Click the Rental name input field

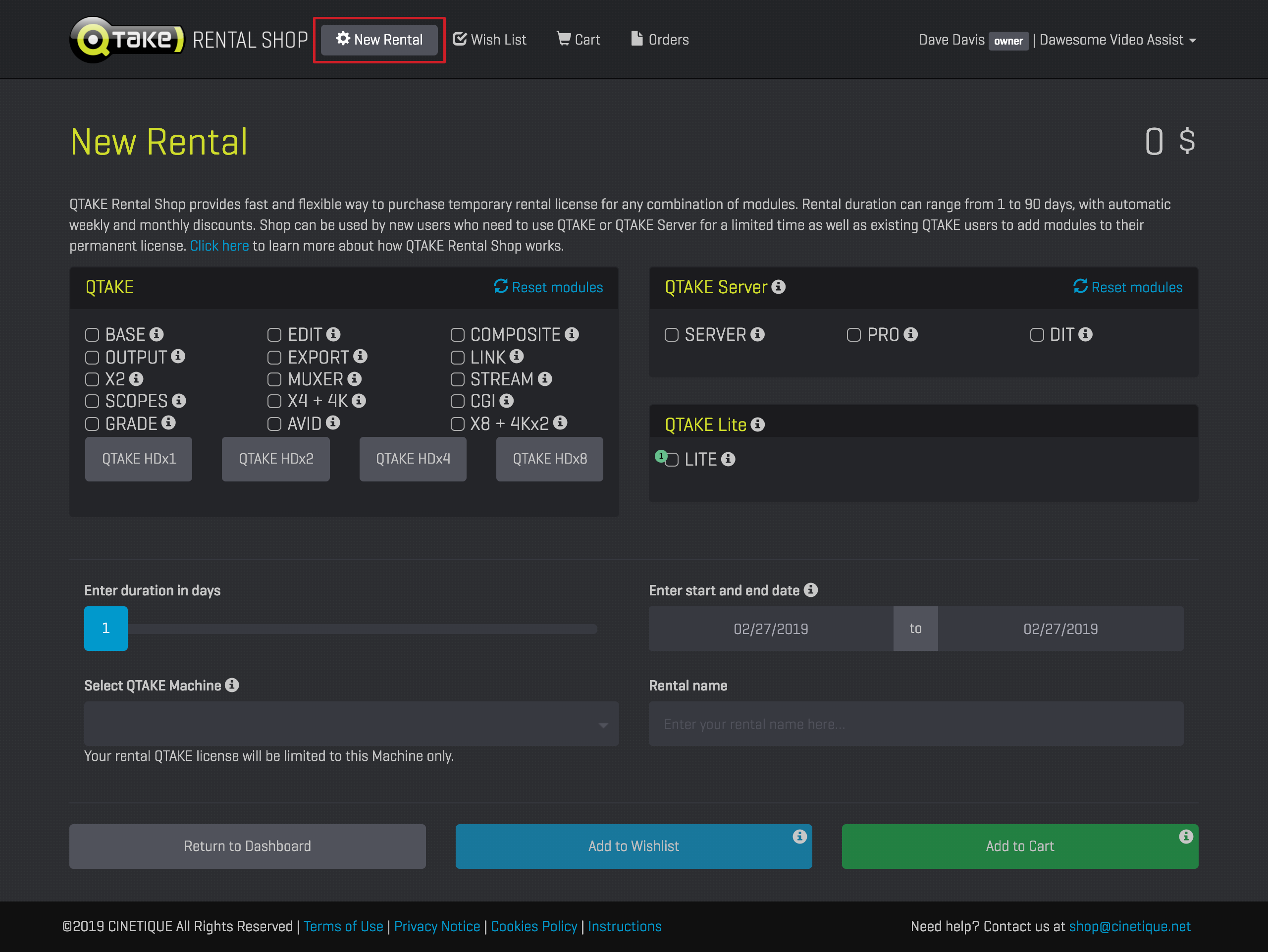(915, 724)
